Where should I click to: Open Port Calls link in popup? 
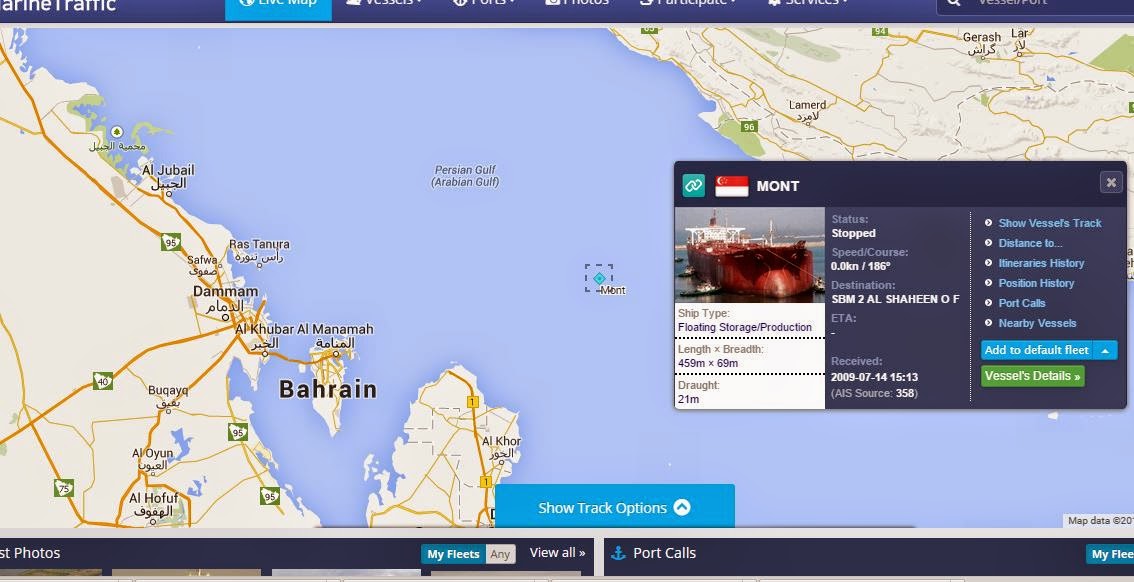coord(1022,303)
